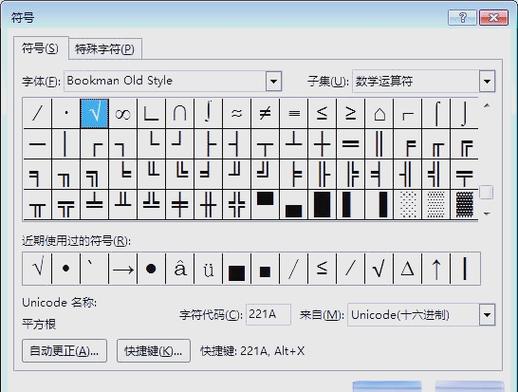Click the Unicode(十六进制) combo box
Image resolution: width=518 pixels, height=392 pixels.
(421, 315)
